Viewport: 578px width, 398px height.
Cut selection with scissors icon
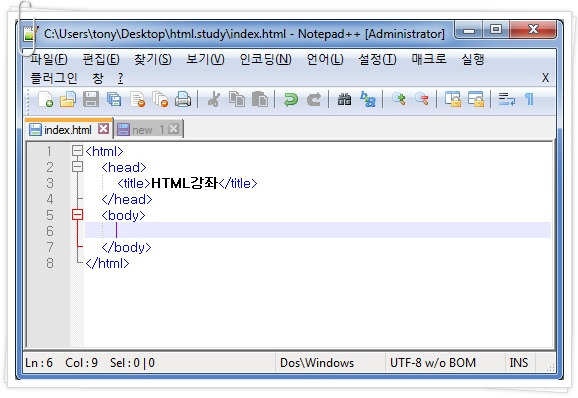tap(213, 99)
